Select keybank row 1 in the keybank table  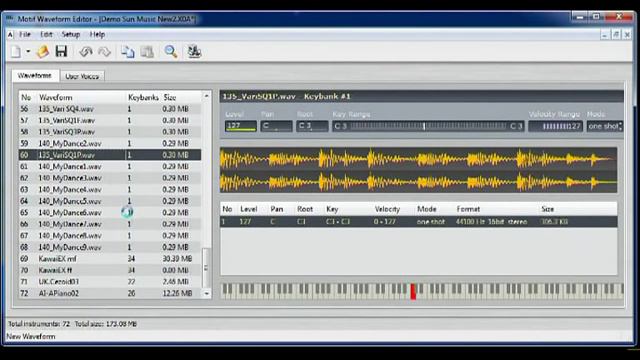click(418, 222)
